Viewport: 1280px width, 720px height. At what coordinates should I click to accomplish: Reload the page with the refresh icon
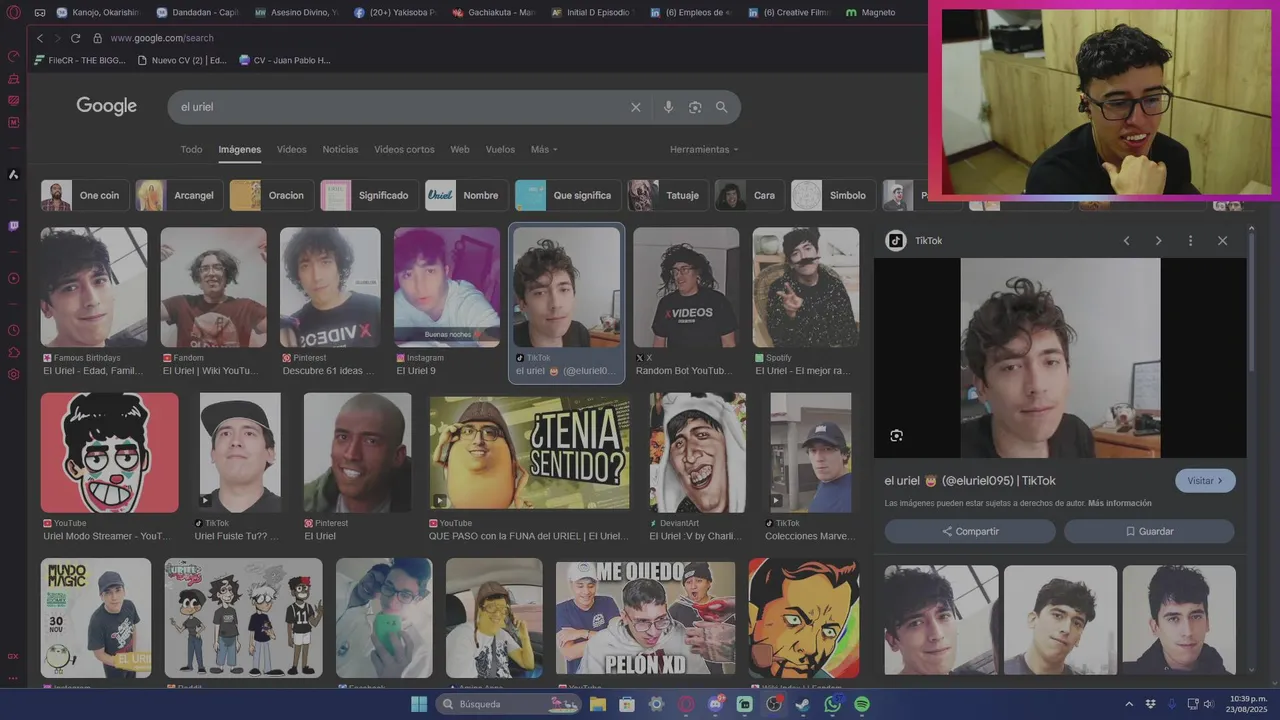pos(75,38)
